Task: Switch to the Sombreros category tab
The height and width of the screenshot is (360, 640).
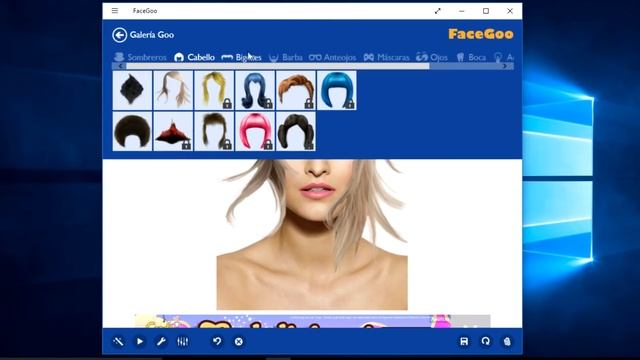Action: [x=141, y=57]
